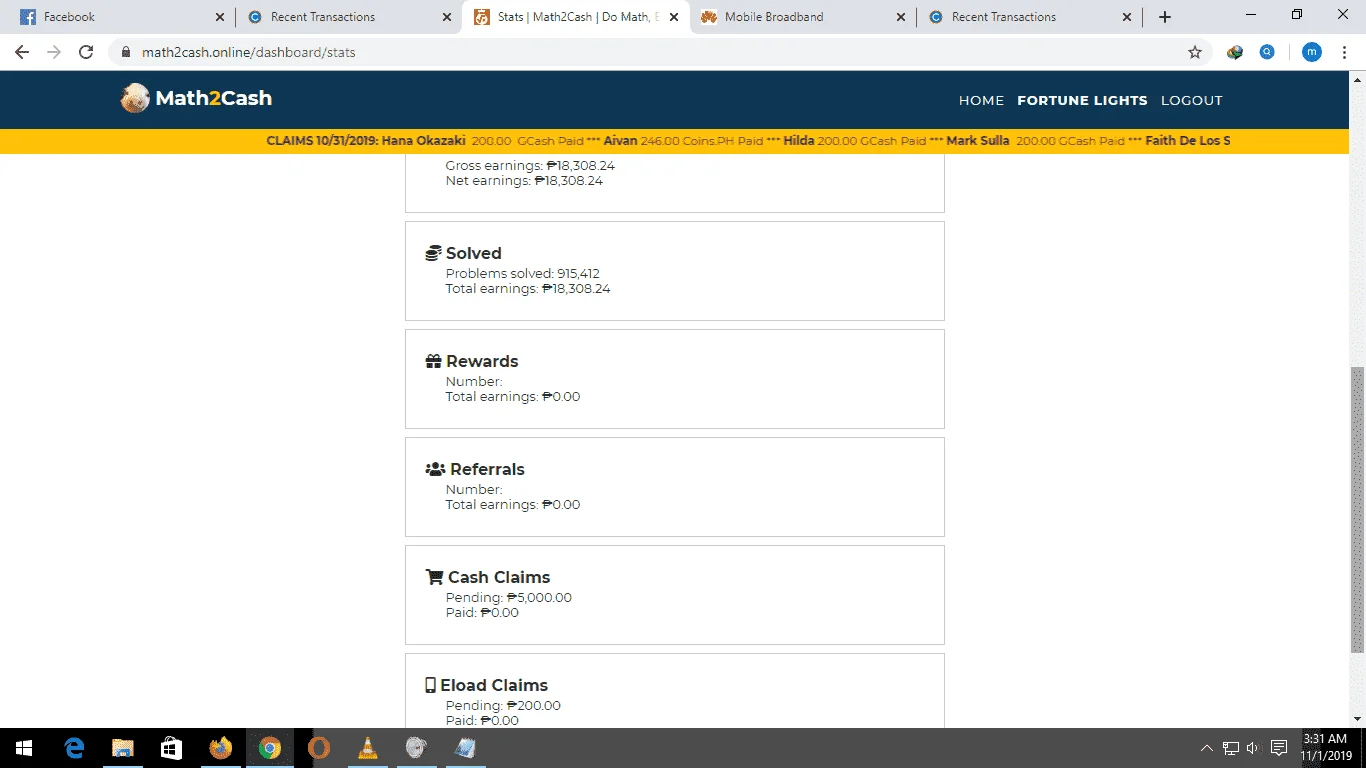Click the Referrals heading
Viewport: 1366px width, 768px height.
[487, 469]
